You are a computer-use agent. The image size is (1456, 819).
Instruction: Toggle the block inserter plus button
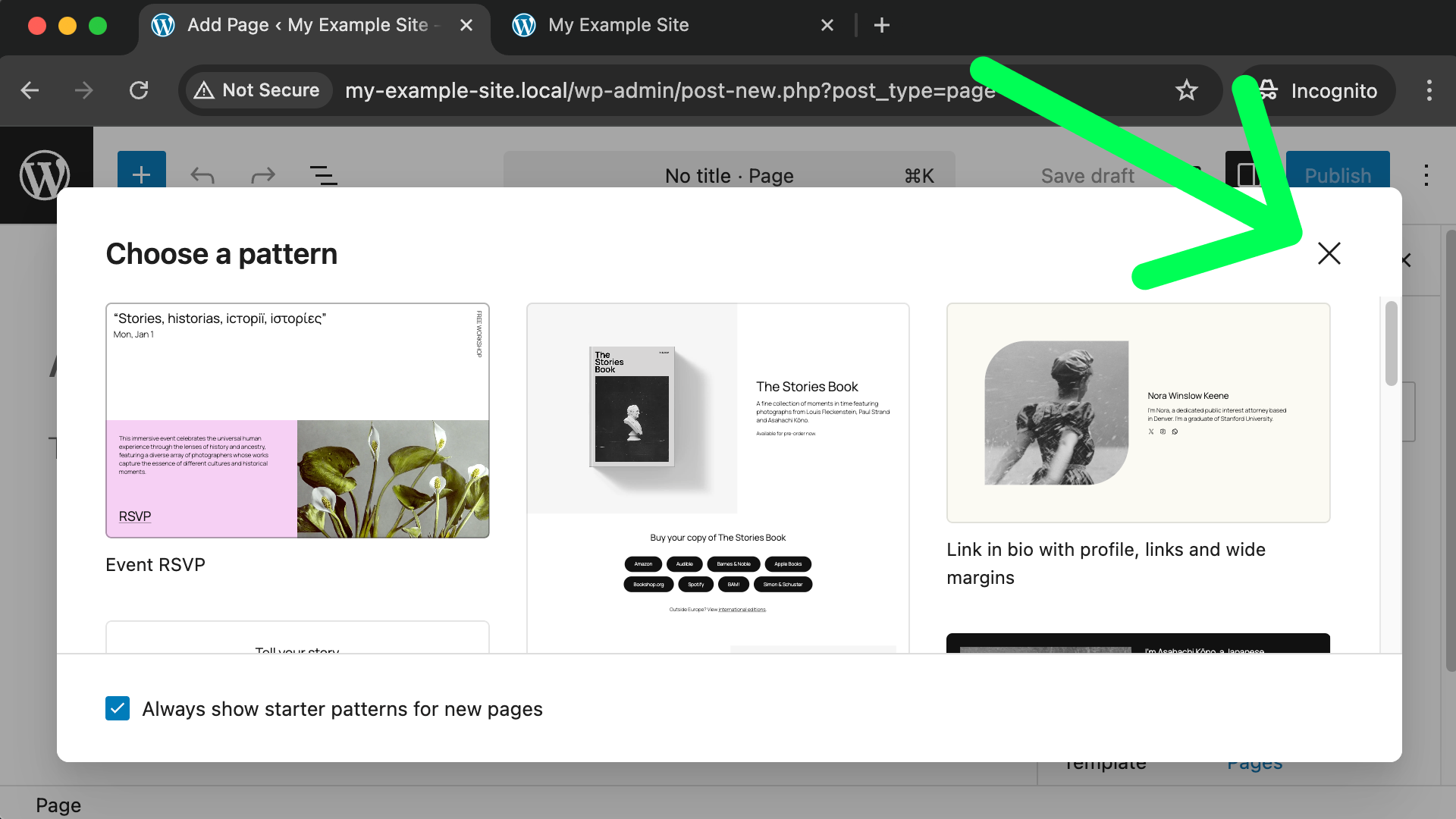(141, 174)
